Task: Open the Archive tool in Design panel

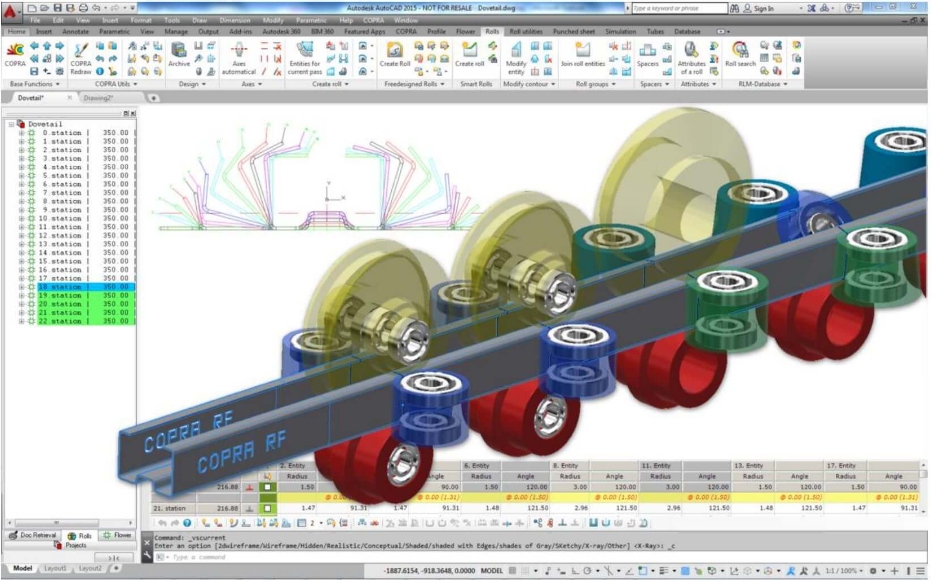Action: (178, 55)
